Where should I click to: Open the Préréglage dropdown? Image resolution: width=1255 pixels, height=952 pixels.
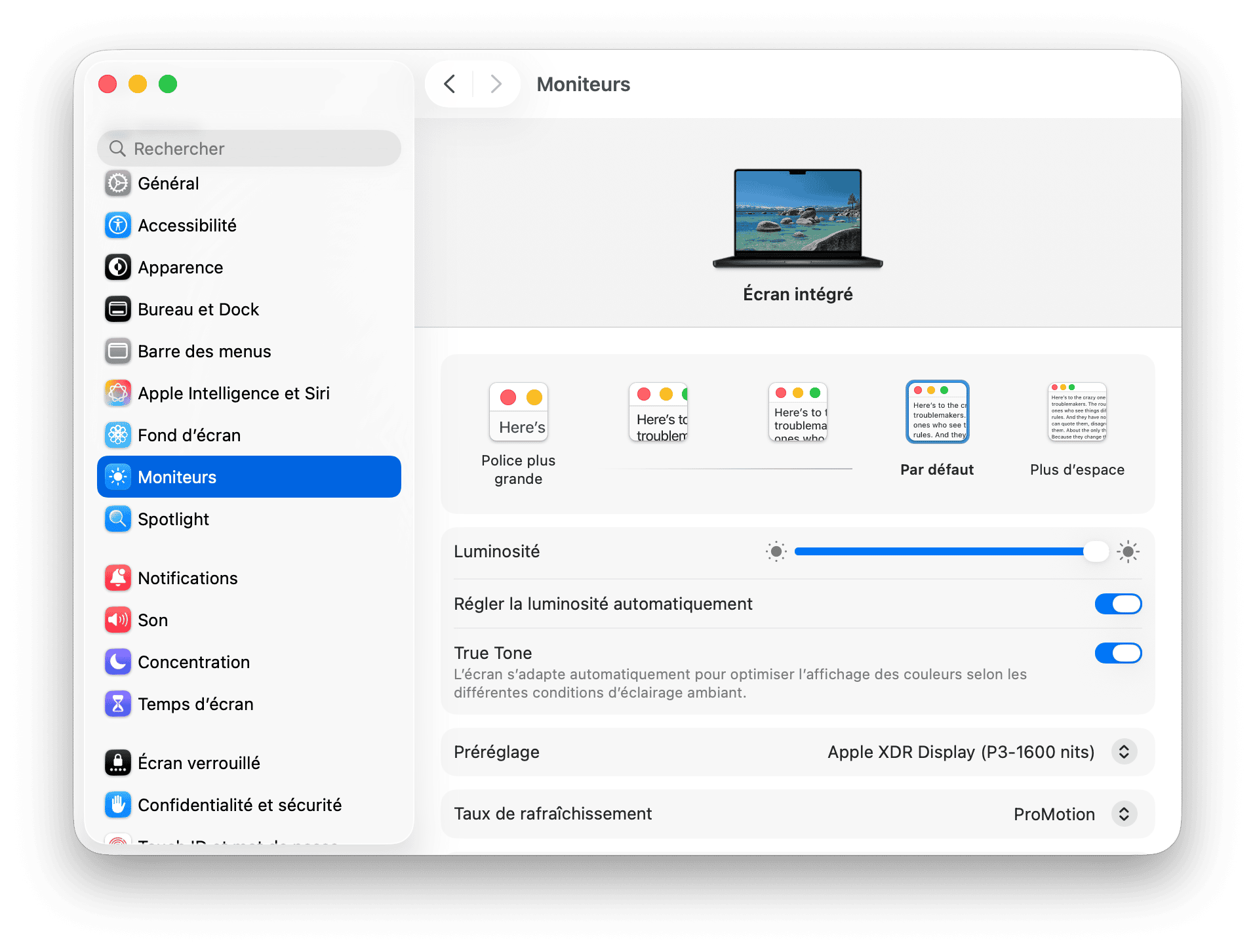click(1123, 752)
